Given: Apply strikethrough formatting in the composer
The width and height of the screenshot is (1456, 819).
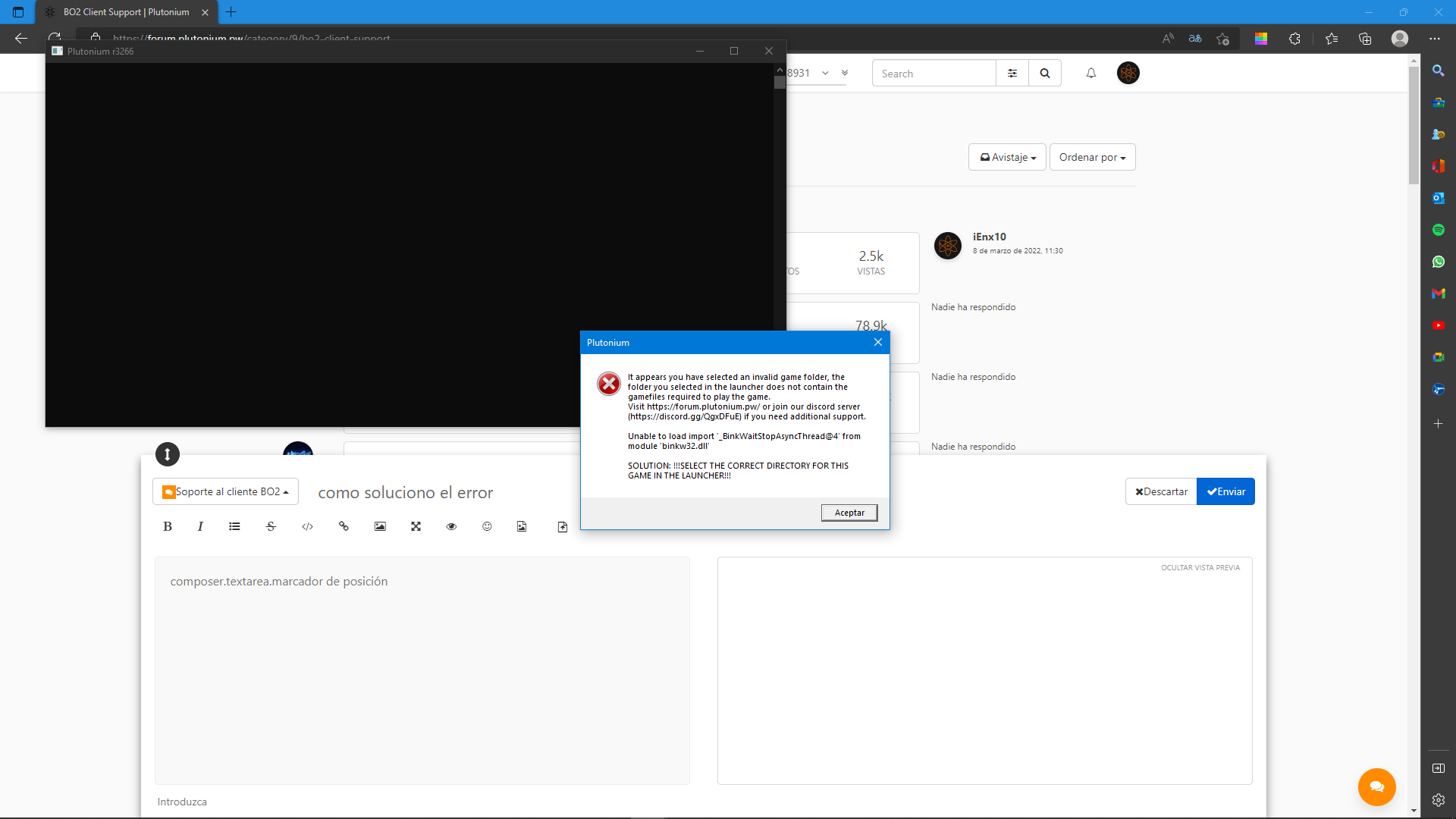Looking at the screenshot, I should [x=271, y=526].
